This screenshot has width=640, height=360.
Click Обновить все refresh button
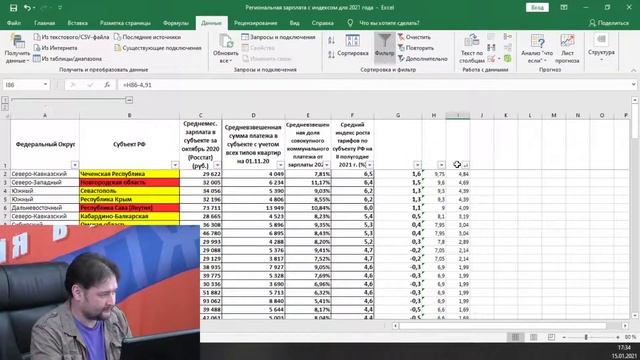point(225,49)
